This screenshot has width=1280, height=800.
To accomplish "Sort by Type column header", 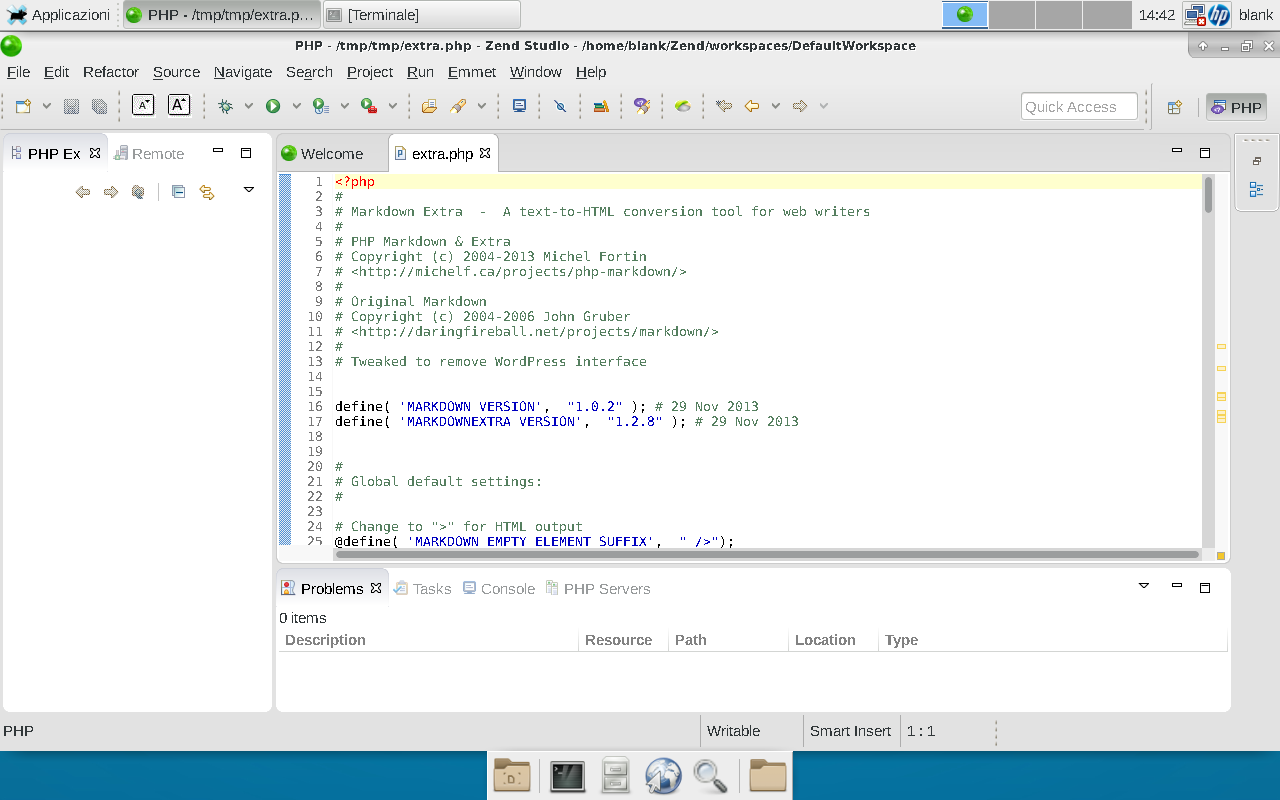I will point(1053,640).
